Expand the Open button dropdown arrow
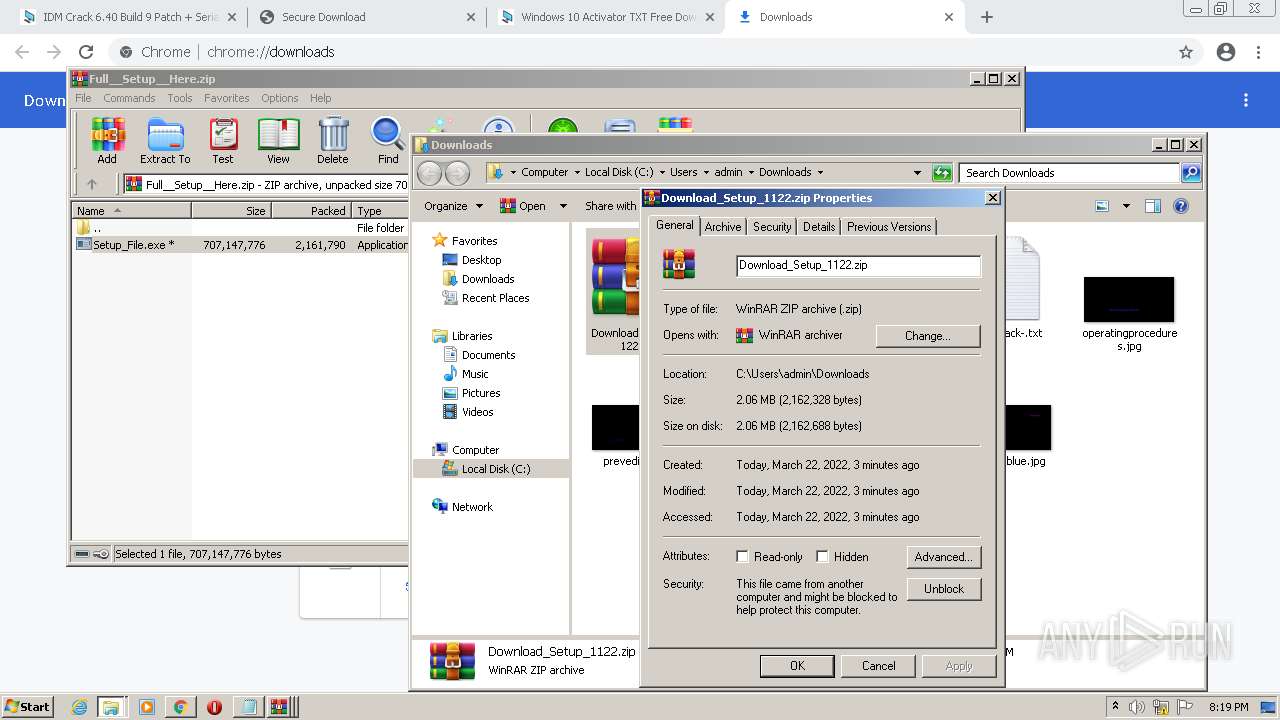1280x720 pixels. 563,206
